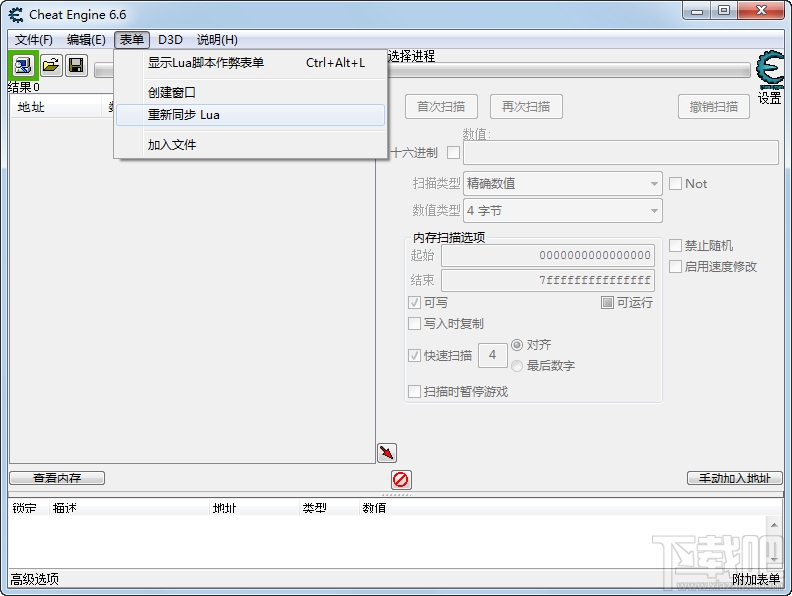
Task: Click the 类型 column header
Action: 329,508
